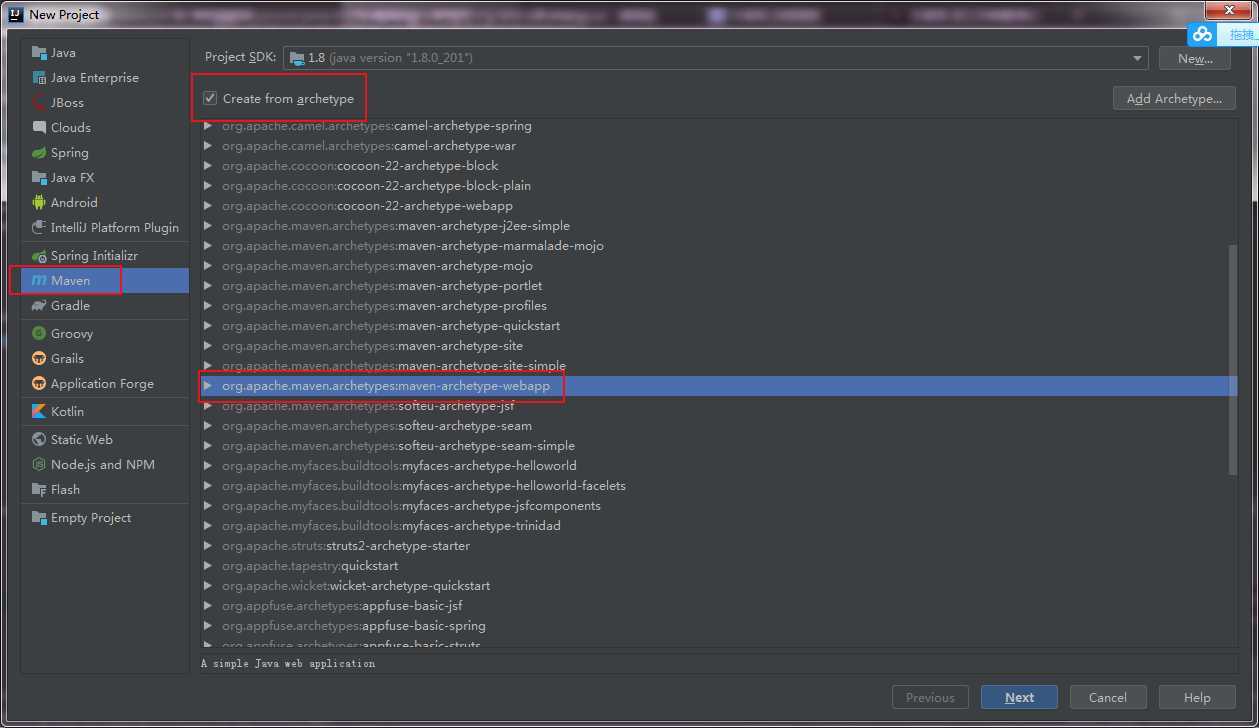Select Spring project type label
This screenshot has width=1259, height=728.
point(70,153)
